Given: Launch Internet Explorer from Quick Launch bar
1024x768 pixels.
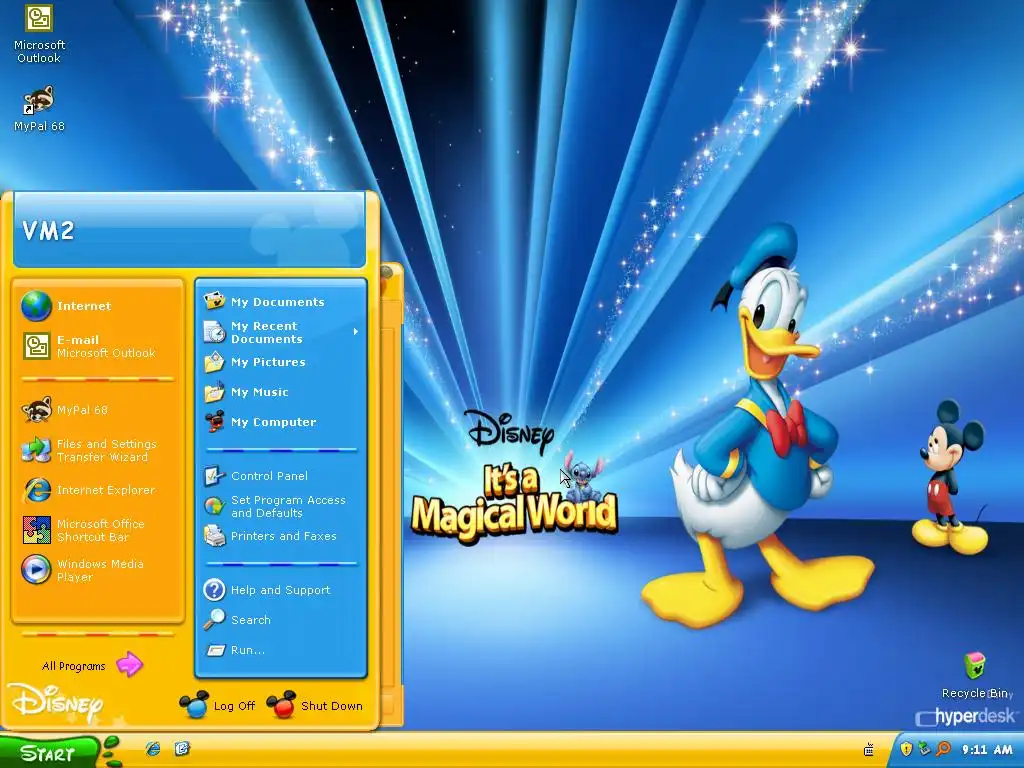Looking at the screenshot, I should point(153,748).
